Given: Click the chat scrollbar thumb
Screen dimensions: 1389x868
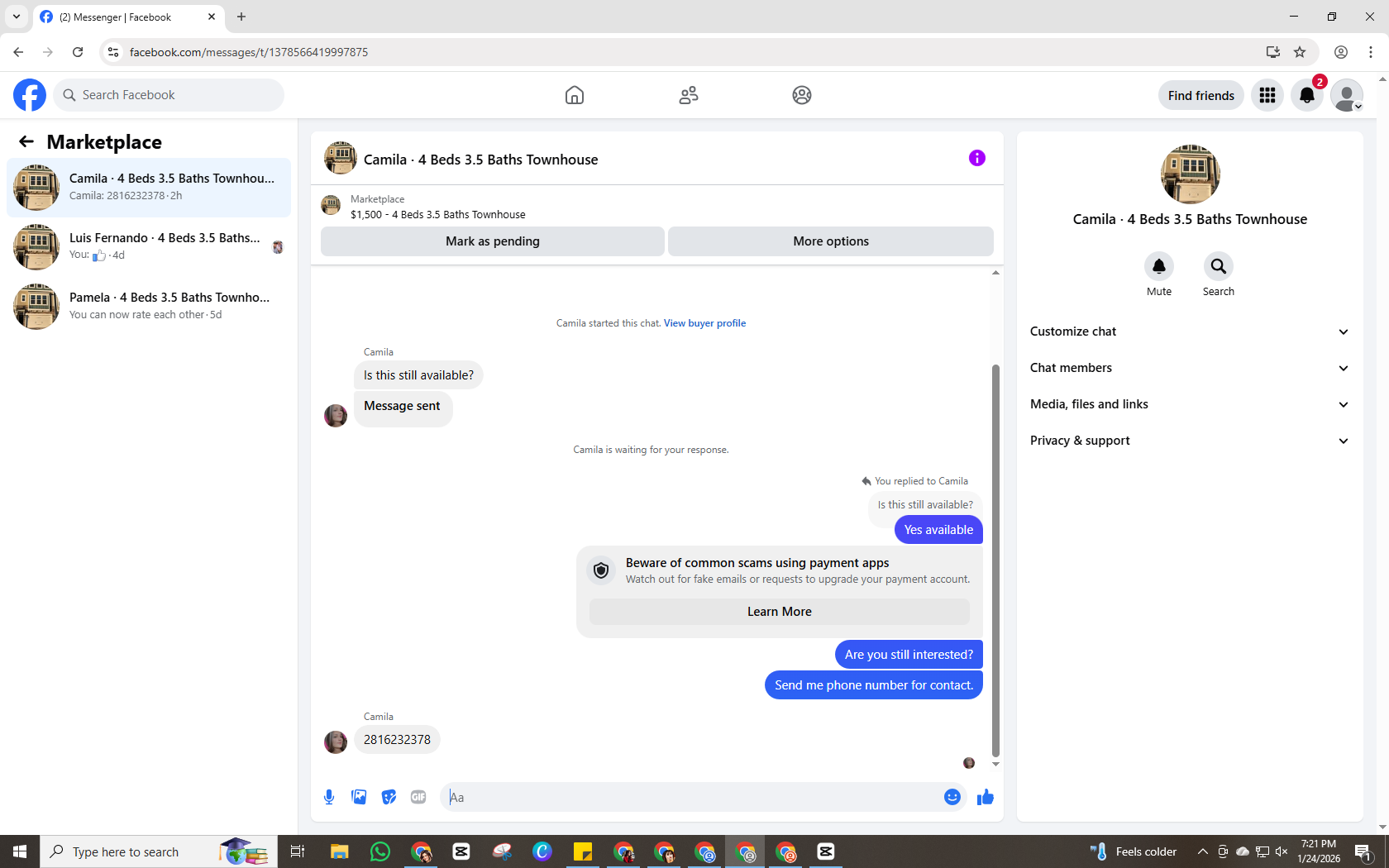Looking at the screenshot, I should pos(995,560).
